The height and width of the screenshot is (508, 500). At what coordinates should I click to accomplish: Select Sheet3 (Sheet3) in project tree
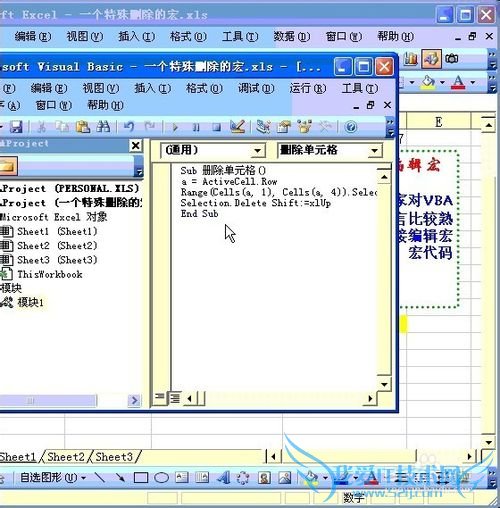pos(57,260)
